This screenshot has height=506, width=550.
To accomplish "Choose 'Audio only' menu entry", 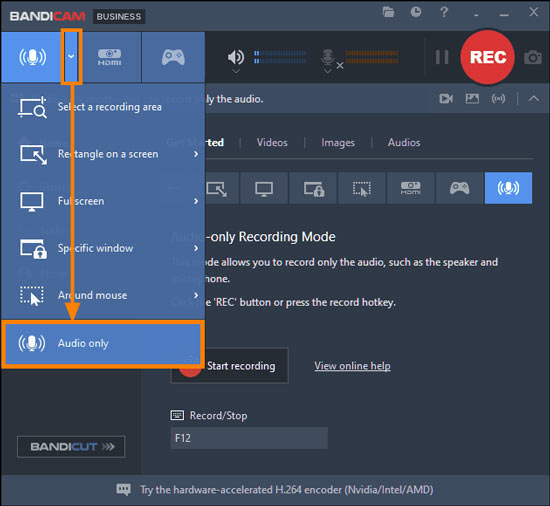I will 103,343.
